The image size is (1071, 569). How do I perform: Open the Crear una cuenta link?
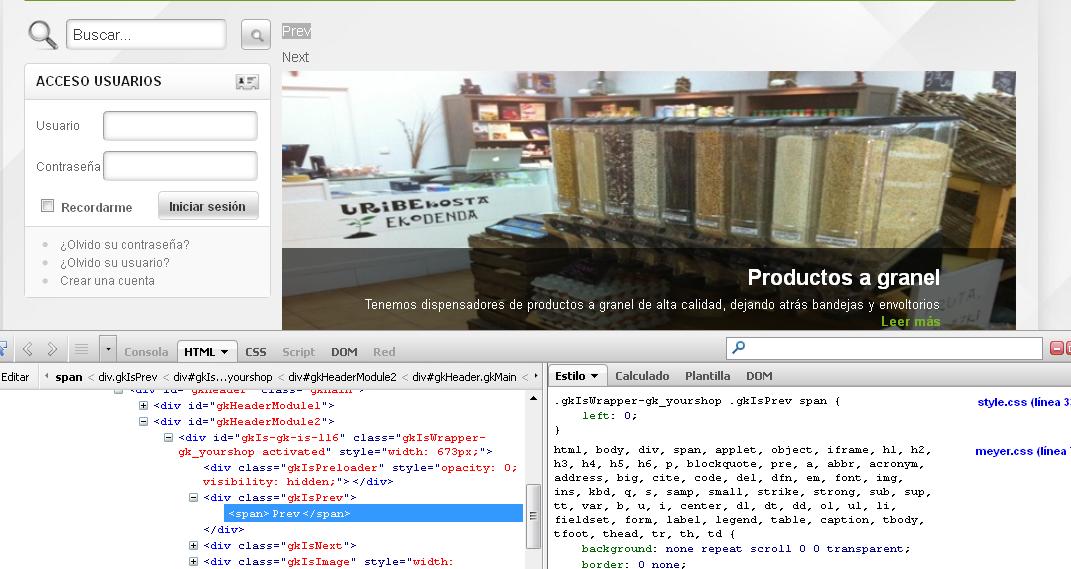click(107, 281)
